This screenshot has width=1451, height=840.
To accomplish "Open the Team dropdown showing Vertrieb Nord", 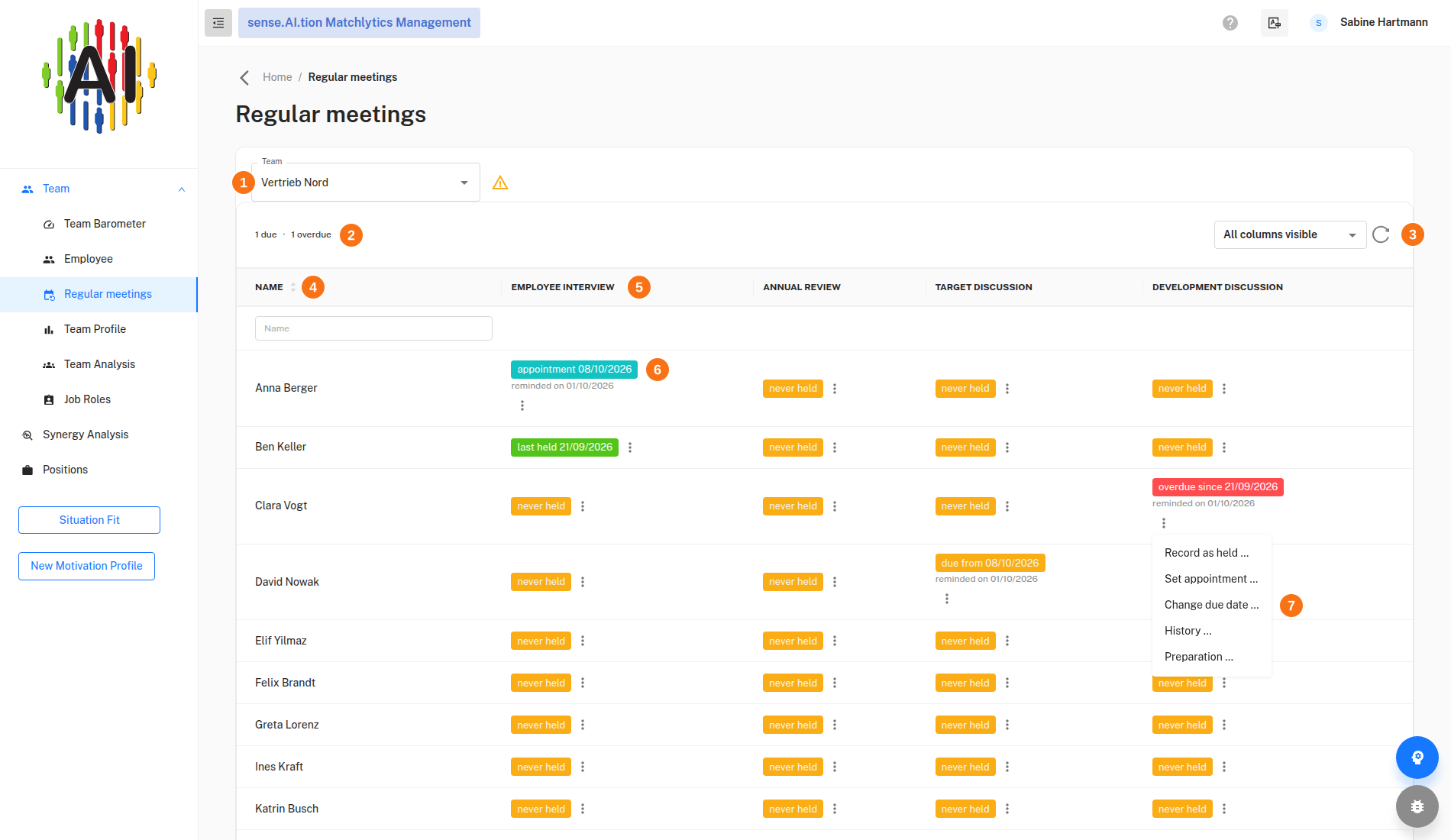I will tap(366, 183).
